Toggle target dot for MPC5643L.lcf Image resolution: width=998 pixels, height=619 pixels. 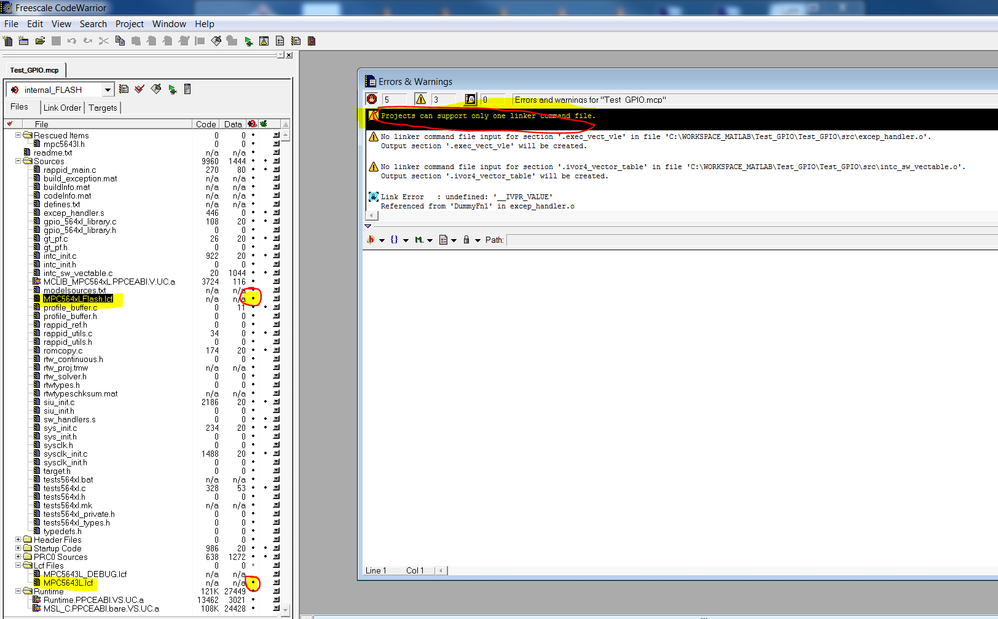(x=253, y=583)
